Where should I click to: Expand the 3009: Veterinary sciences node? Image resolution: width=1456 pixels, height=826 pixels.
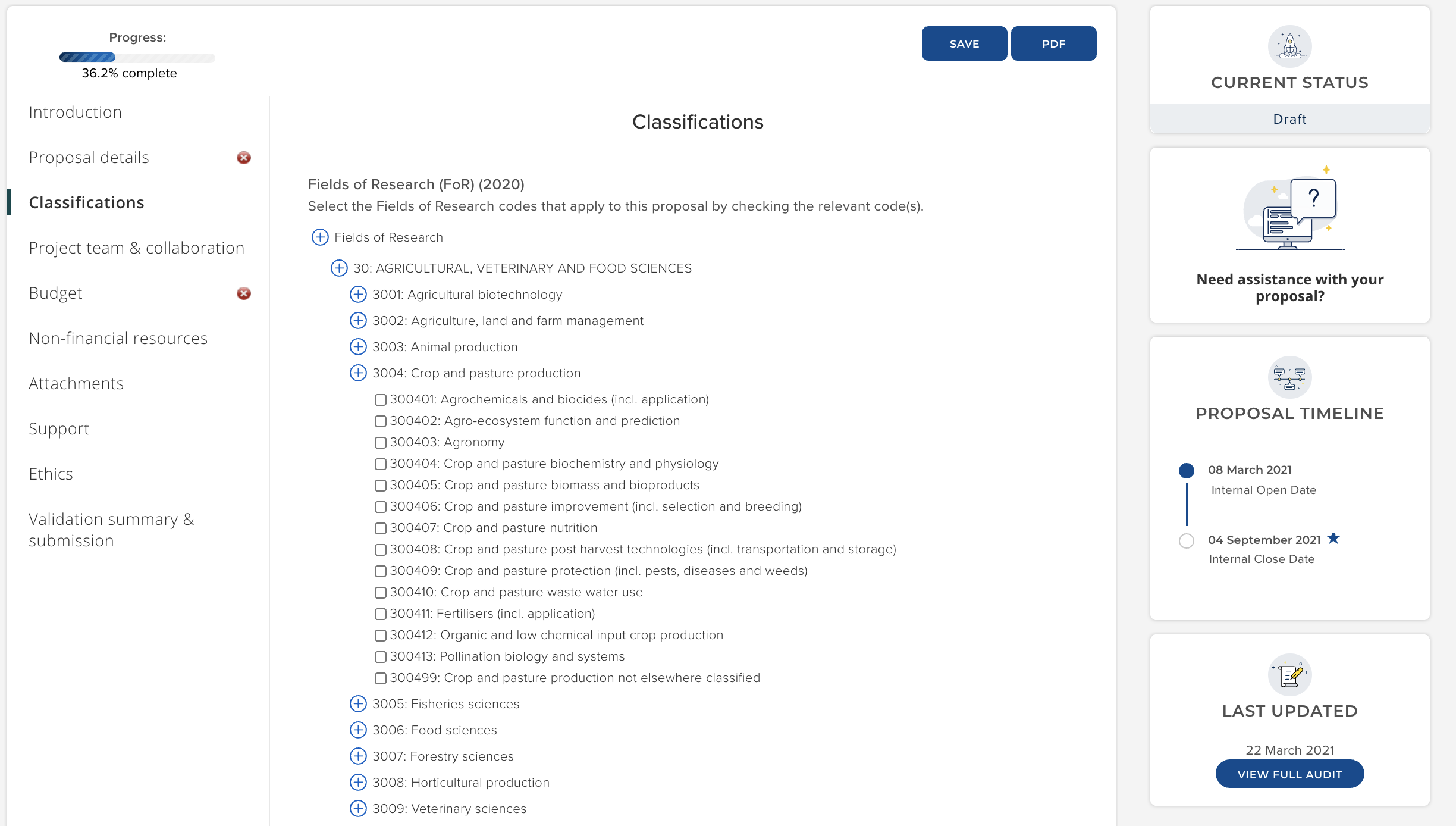pos(358,809)
